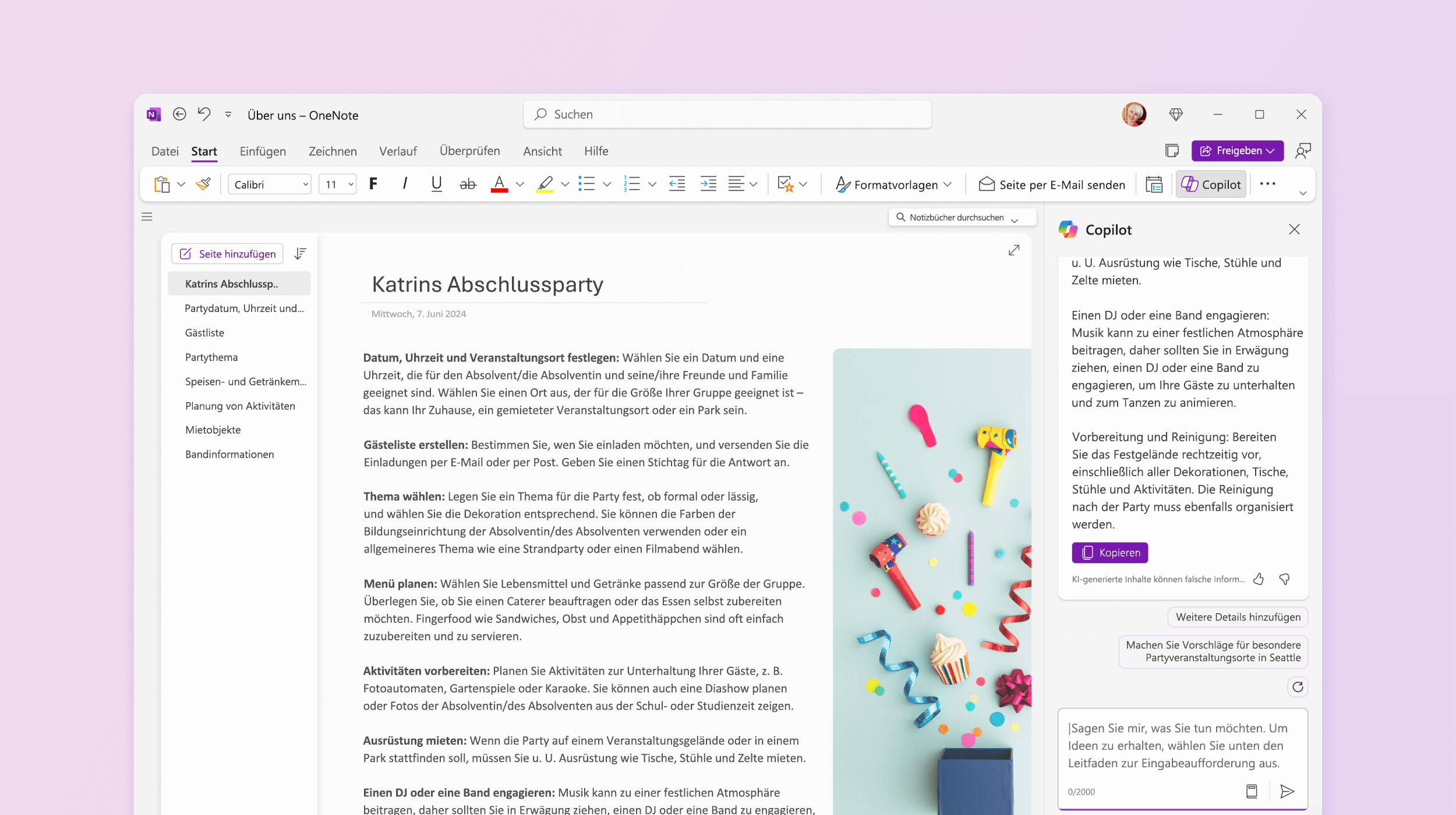The image size is (1456, 815).
Task: Open the Hilfe tab
Action: pos(596,151)
